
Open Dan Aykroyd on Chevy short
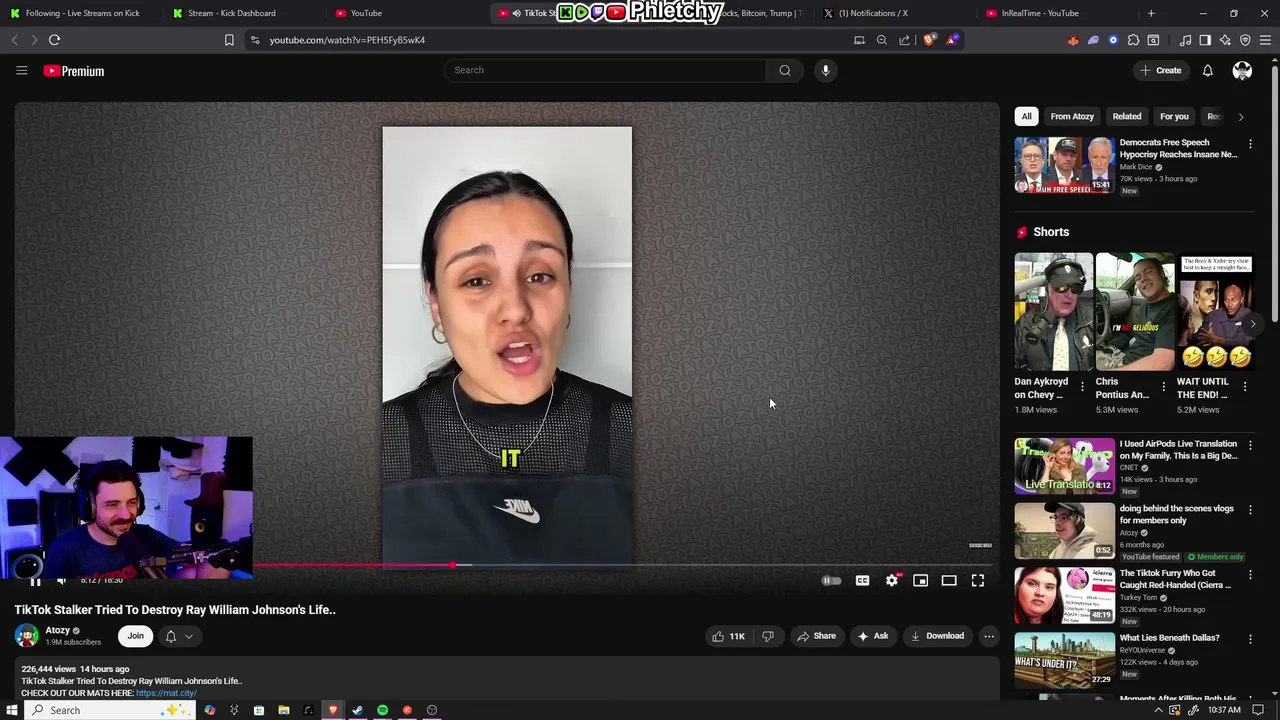[x=1054, y=312]
